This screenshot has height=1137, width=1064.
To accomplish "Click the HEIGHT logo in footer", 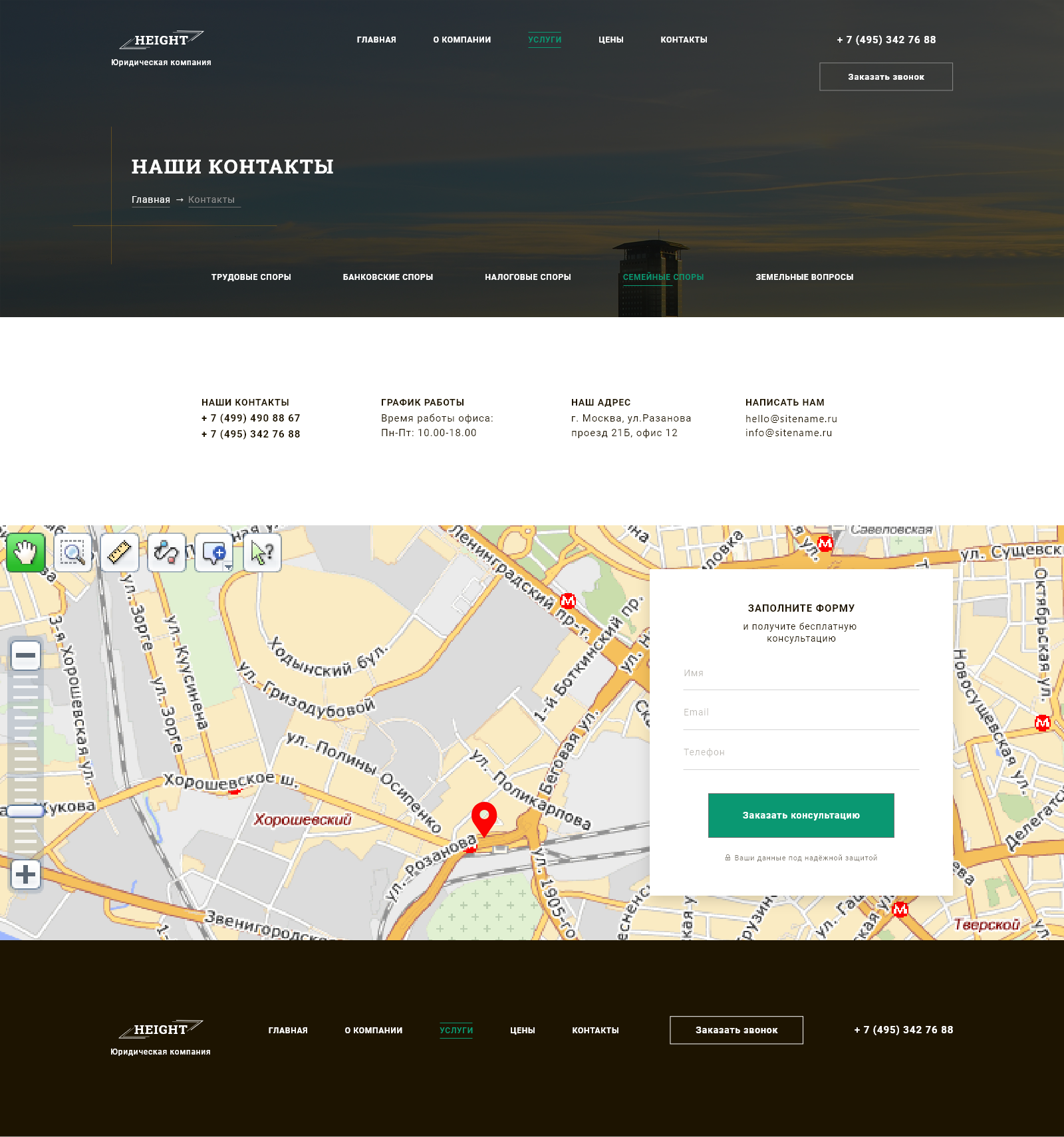I will tap(161, 1029).
